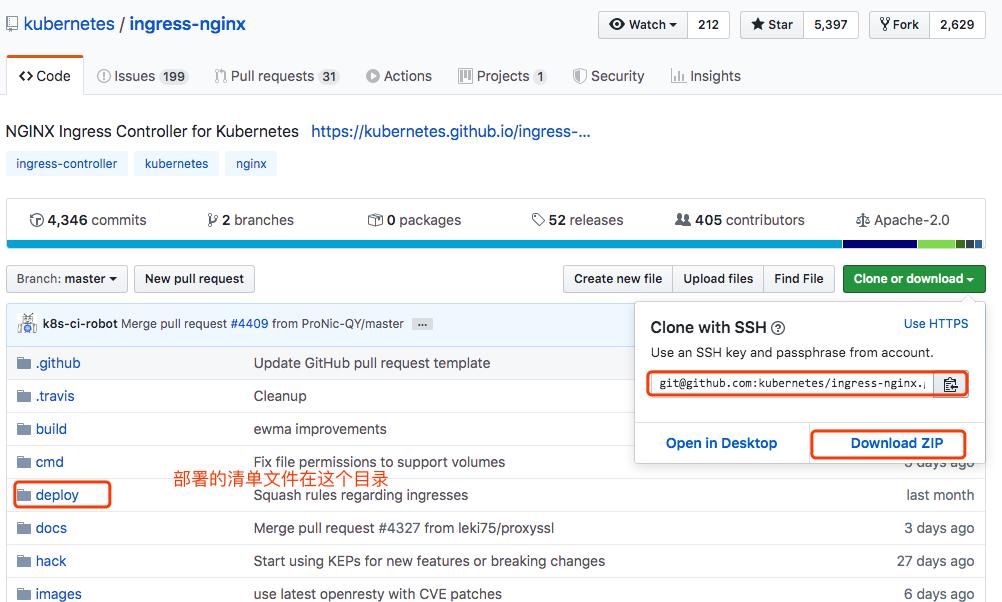Viewport: 1002px width, 602px height.
Task: Click Download ZIP link
Action: tap(897, 444)
